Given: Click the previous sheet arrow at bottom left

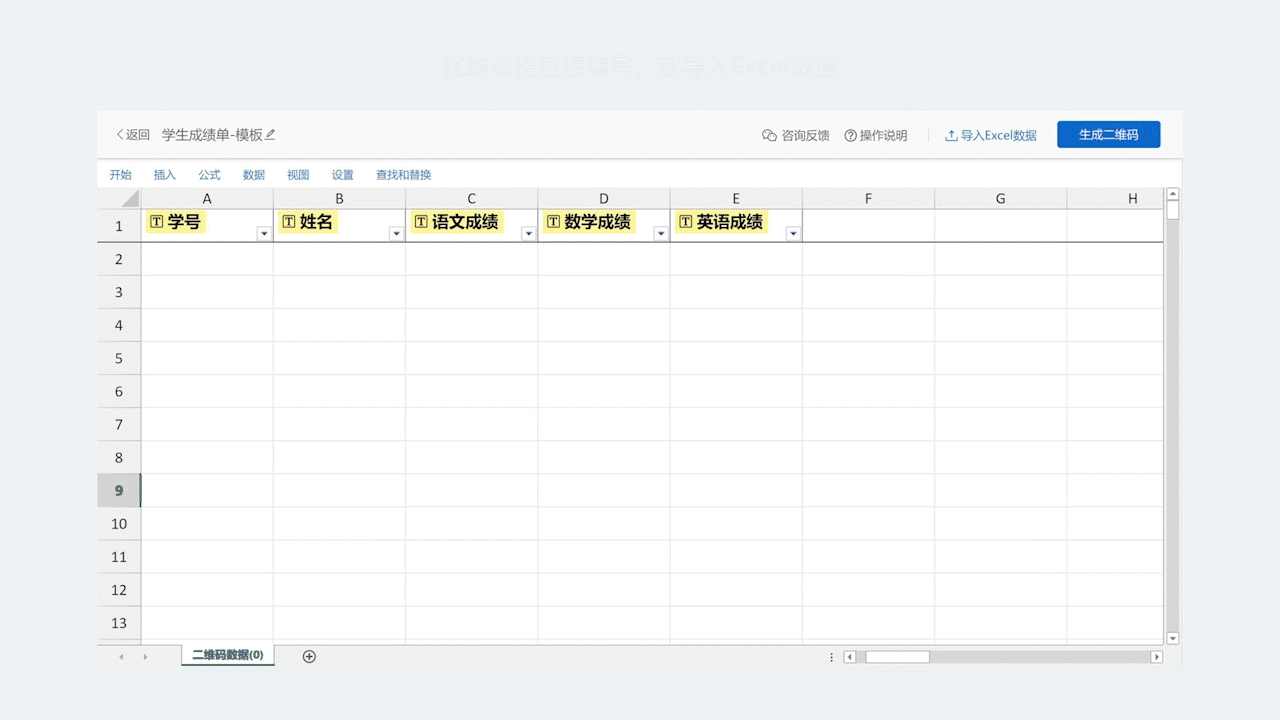Looking at the screenshot, I should (x=122, y=657).
